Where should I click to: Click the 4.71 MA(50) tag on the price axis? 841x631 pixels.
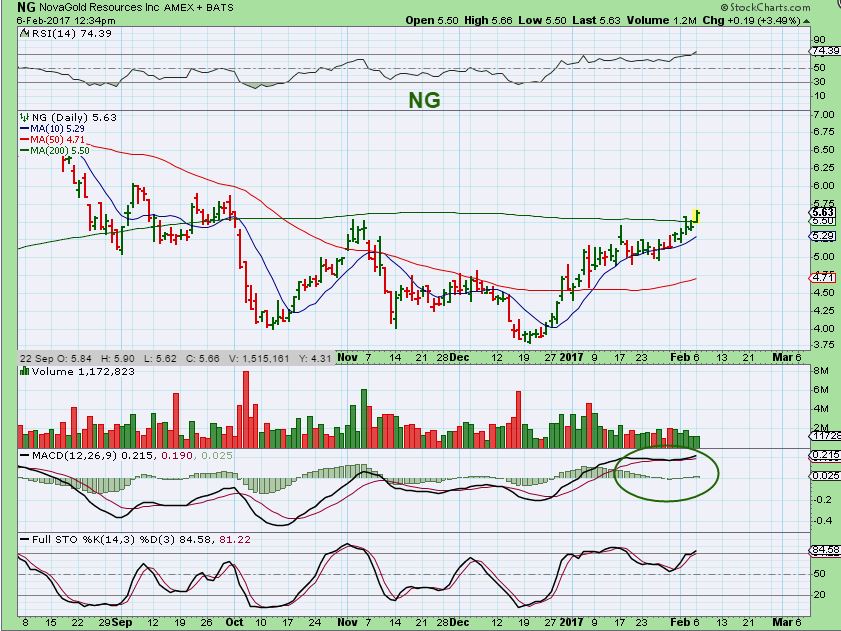coord(823,277)
